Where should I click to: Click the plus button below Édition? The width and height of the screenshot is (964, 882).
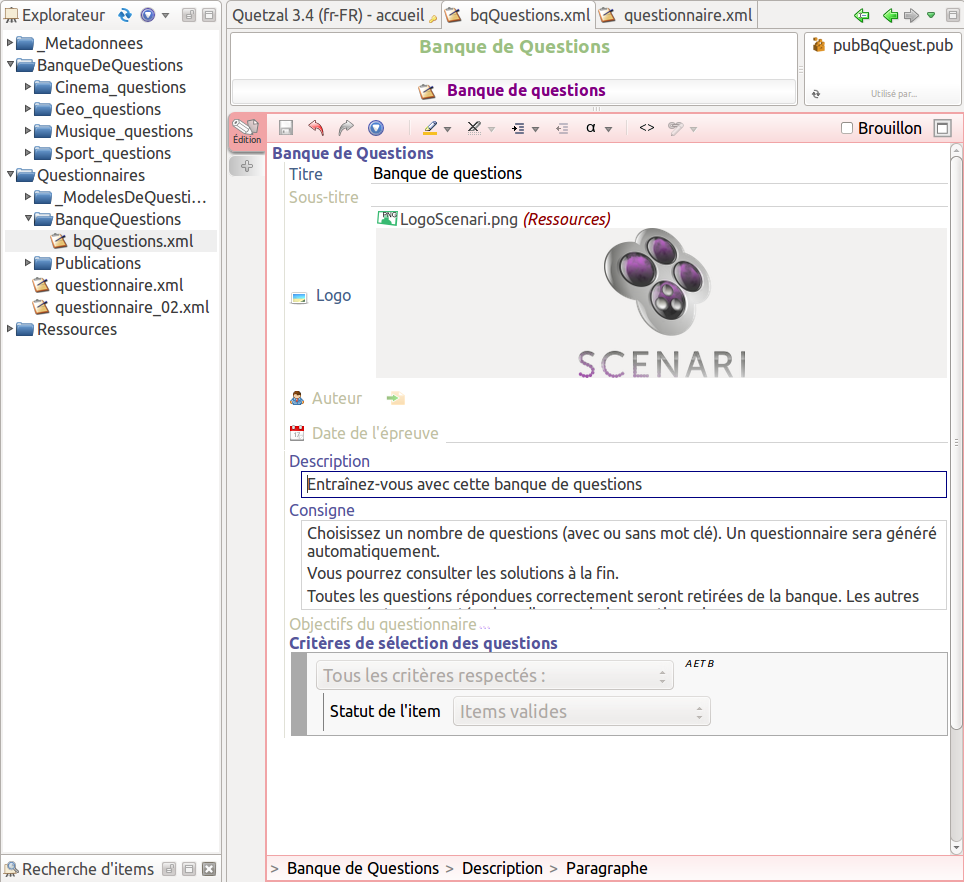[x=247, y=166]
